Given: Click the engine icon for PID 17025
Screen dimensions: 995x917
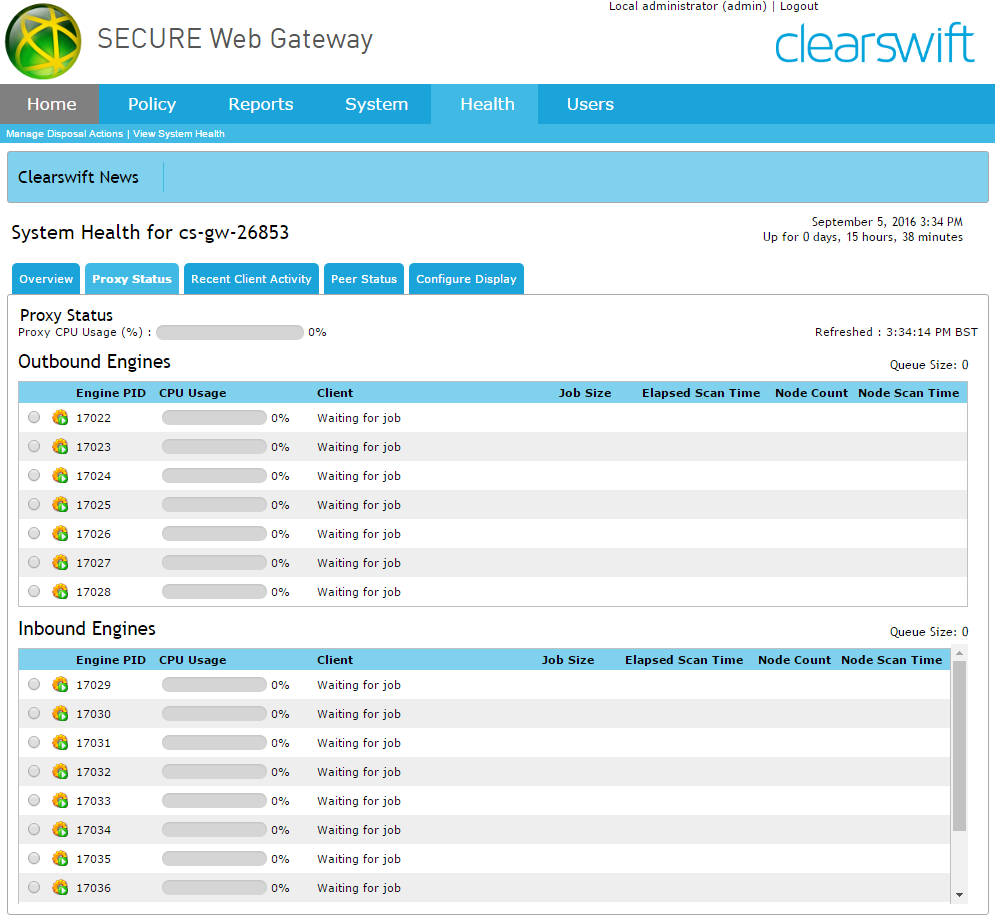Looking at the screenshot, I should point(60,505).
